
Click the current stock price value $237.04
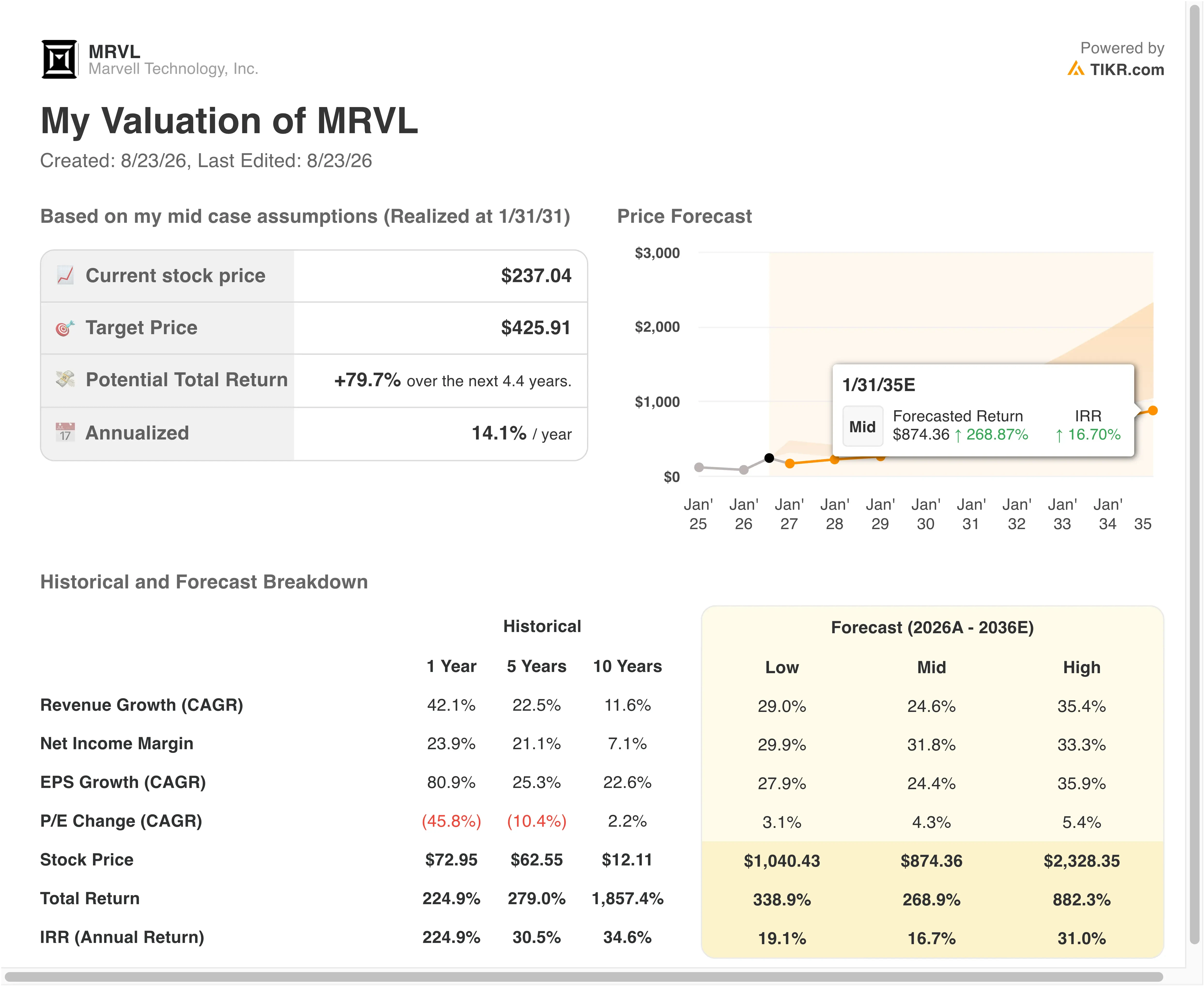pyautogui.click(x=536, y=276)
